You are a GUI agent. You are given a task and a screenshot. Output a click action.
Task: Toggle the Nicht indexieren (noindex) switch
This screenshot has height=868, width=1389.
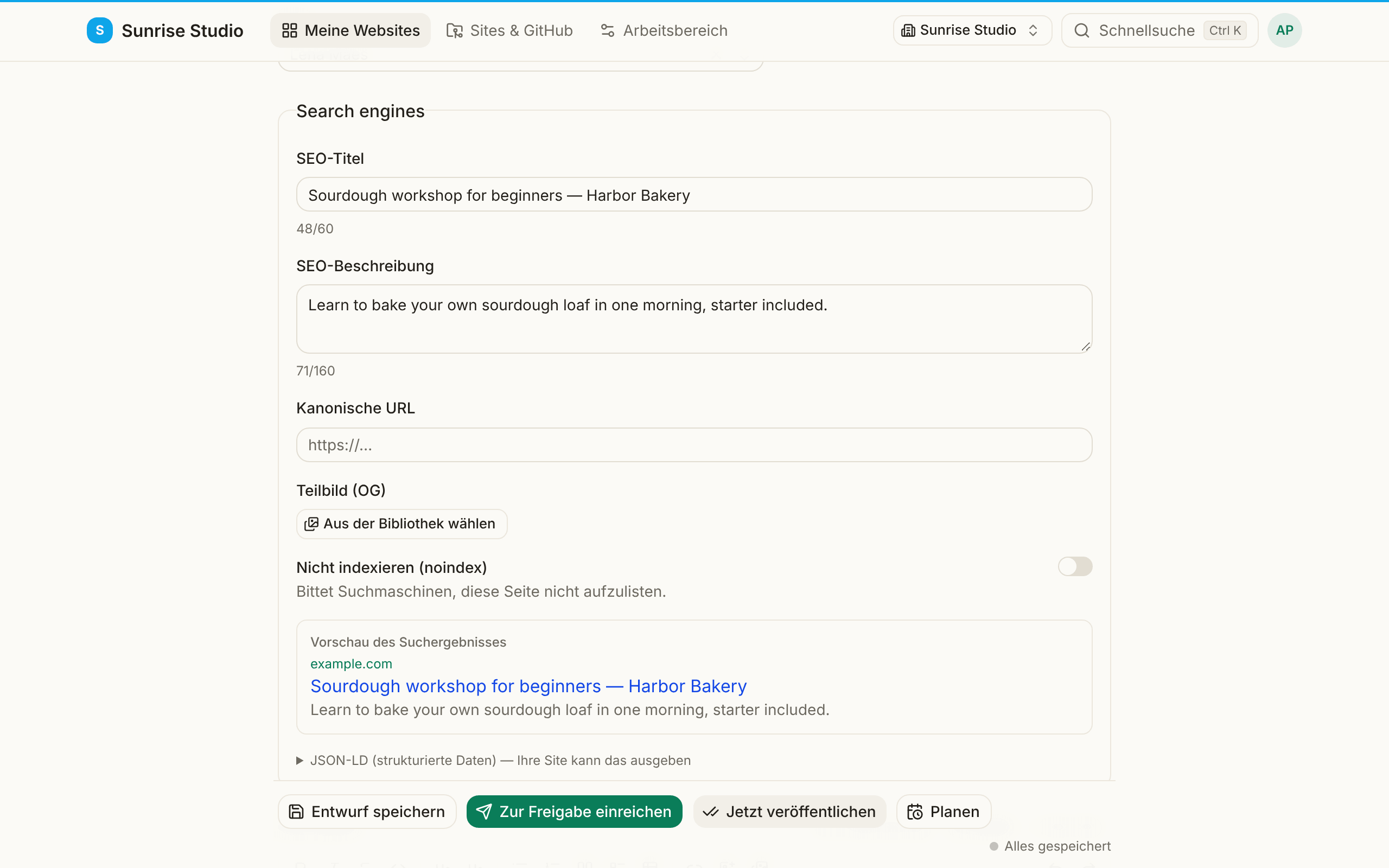pyautogui.click(x=1074, y=566)
